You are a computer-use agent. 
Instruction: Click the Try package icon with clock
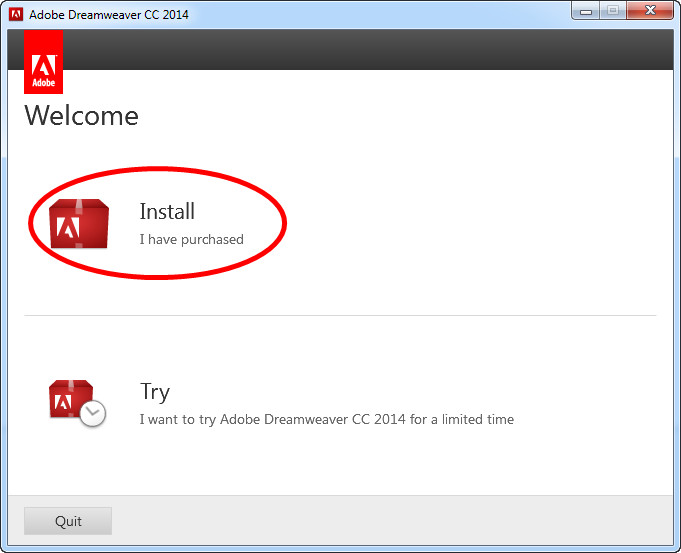point(77,403)
